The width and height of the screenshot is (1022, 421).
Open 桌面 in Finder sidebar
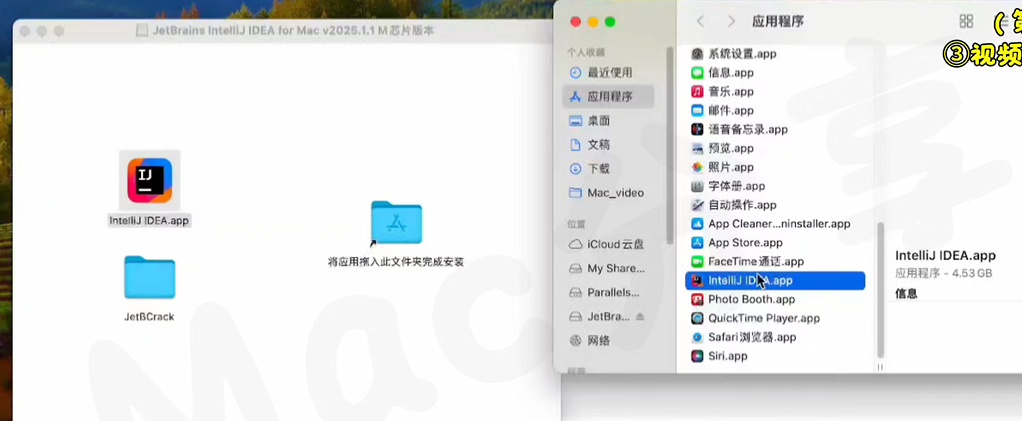pyautogui.click(x=607, y=121)
